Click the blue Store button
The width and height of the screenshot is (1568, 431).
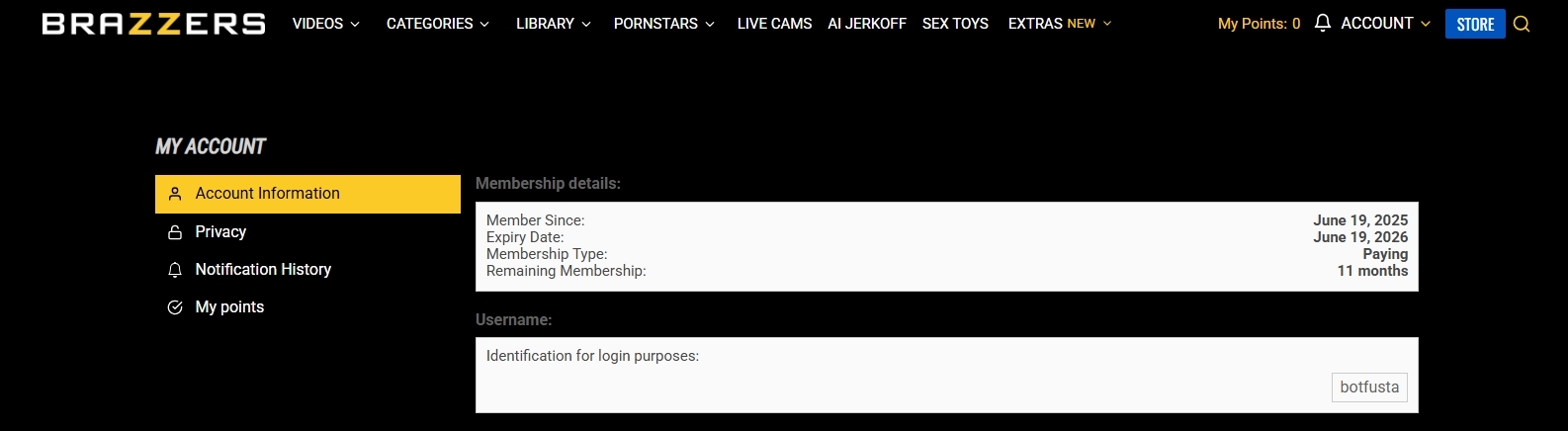1475,24
